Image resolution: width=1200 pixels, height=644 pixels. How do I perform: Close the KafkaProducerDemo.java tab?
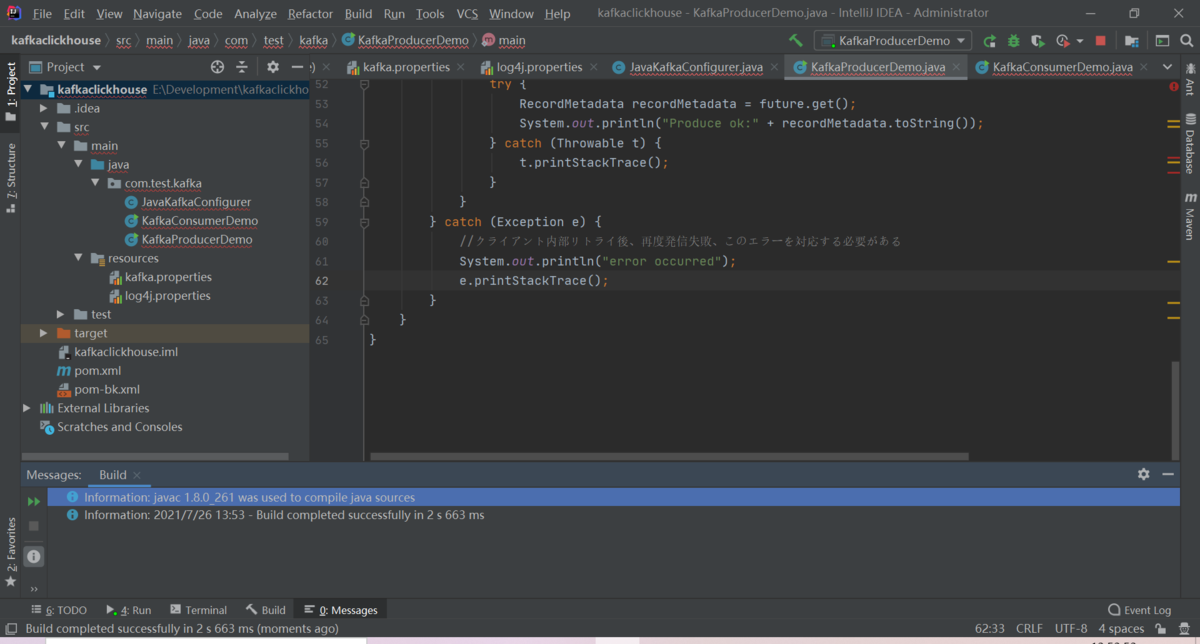[x=957, y=67]
